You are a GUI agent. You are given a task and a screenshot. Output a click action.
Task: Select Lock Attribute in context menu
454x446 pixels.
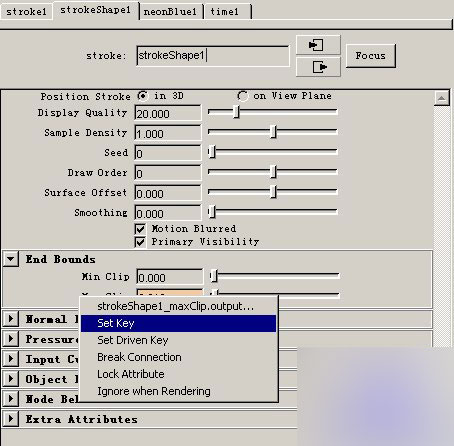(178, 374)
